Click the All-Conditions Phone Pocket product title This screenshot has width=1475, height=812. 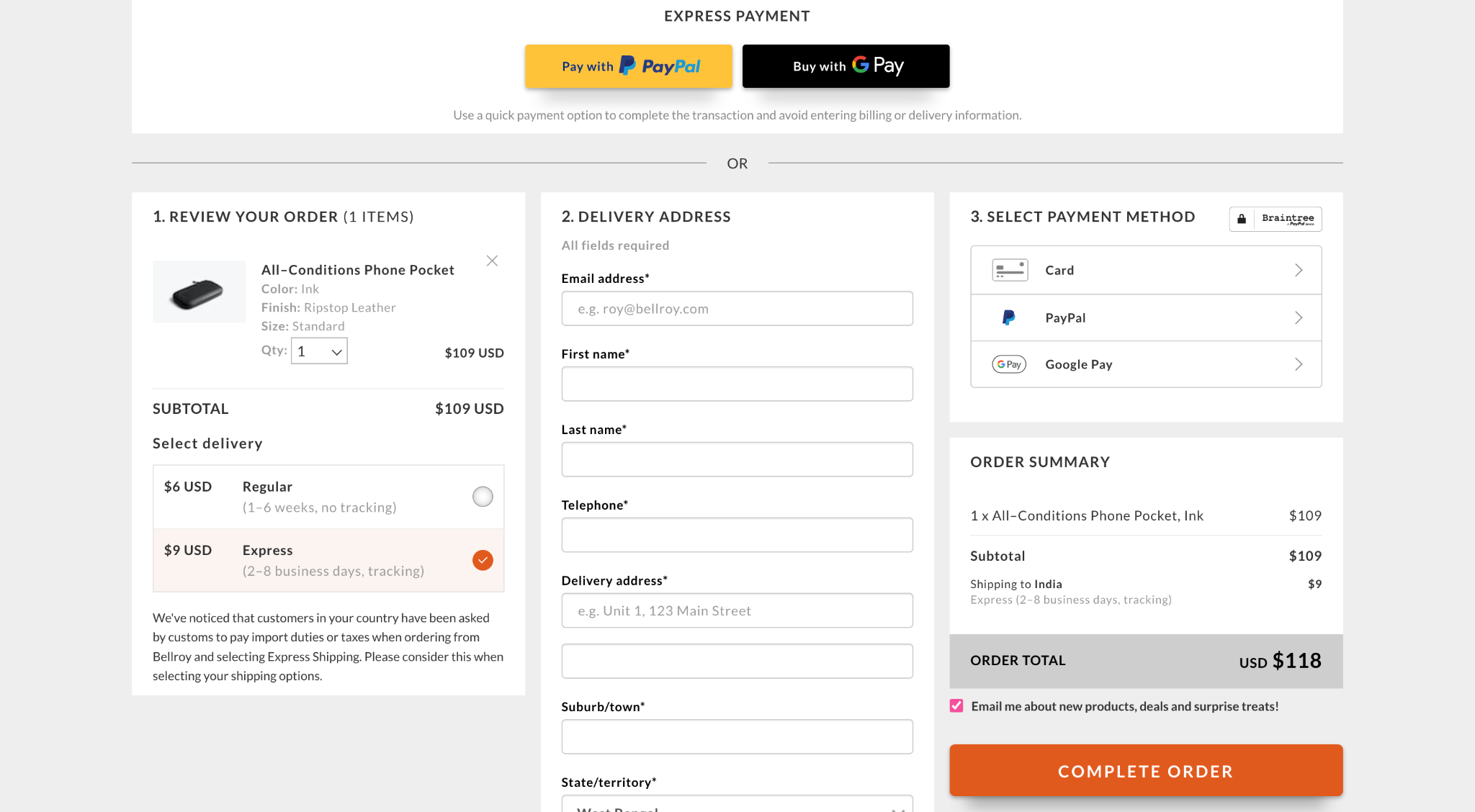point(358,270)
